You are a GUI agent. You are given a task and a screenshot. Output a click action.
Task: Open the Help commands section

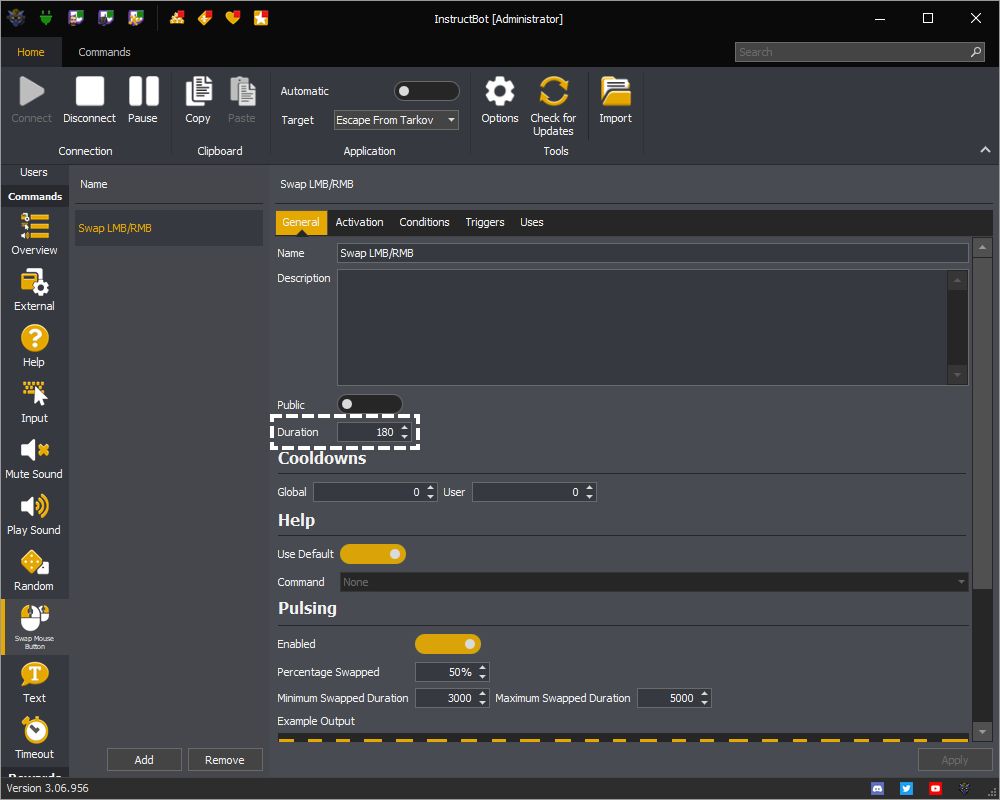tap(34, 346)
